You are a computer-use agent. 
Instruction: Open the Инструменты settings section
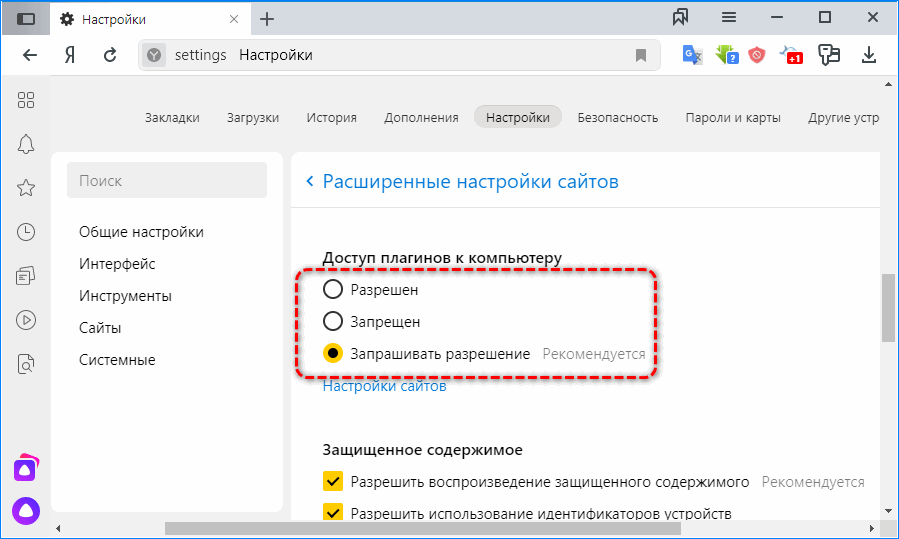(125, 296)
